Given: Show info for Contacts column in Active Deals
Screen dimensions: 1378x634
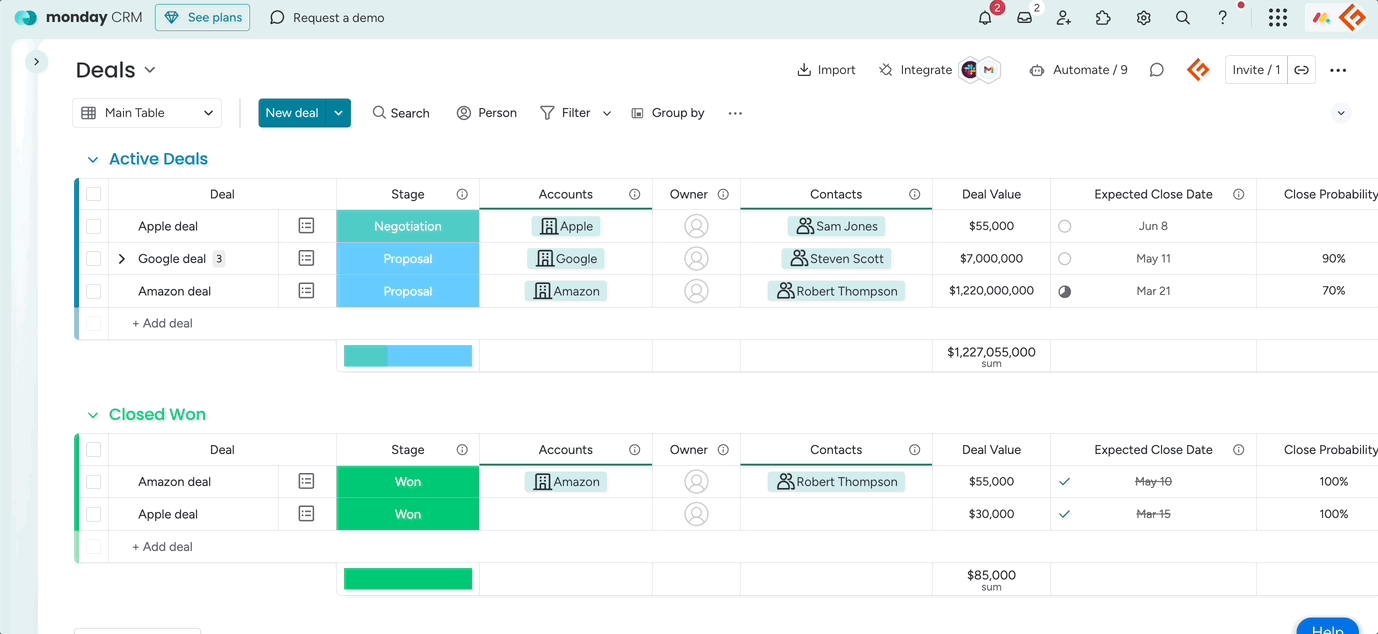Looking at the screenshot, I should [x=914, y=194].
